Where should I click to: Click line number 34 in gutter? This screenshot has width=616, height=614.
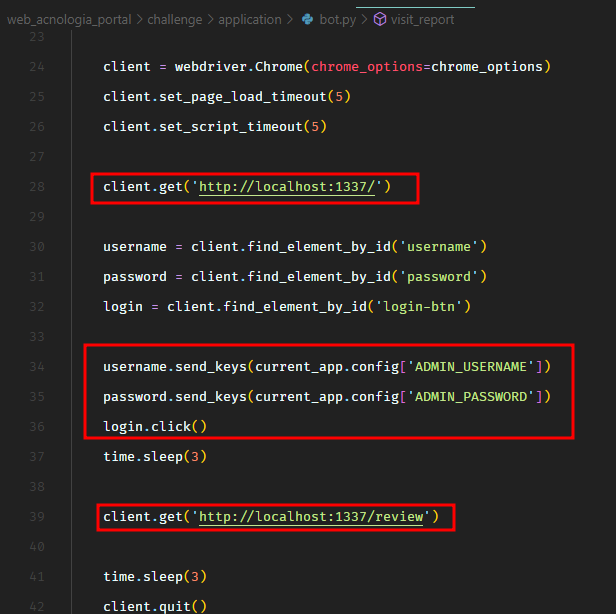point(36,367)
